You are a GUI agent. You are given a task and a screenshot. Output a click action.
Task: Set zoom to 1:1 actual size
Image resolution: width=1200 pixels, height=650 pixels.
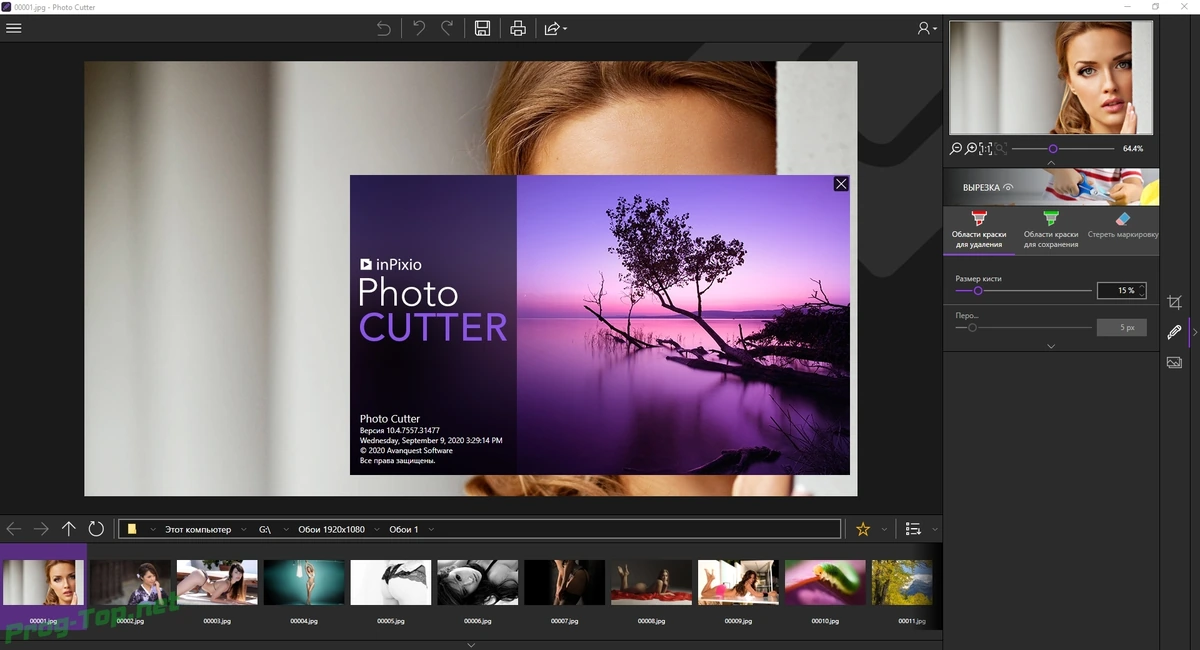986,148
